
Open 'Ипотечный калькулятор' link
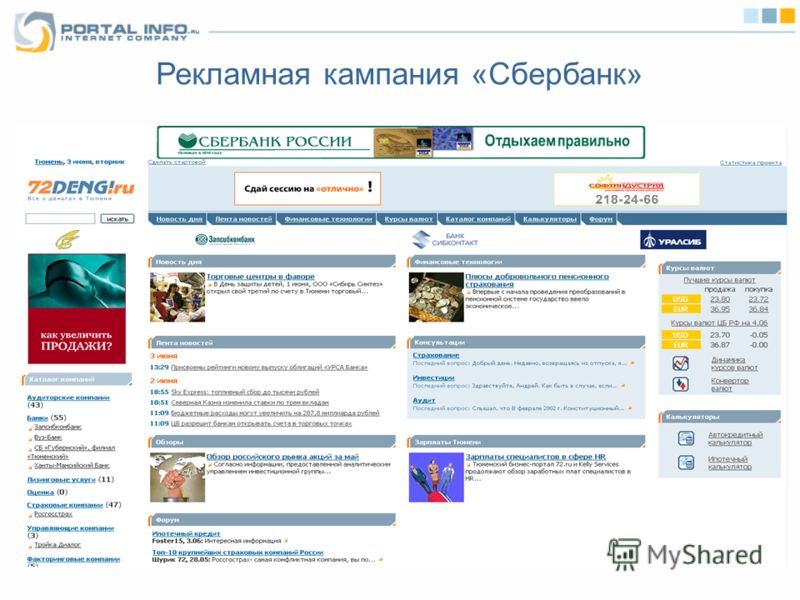click(x=730, y=463)
